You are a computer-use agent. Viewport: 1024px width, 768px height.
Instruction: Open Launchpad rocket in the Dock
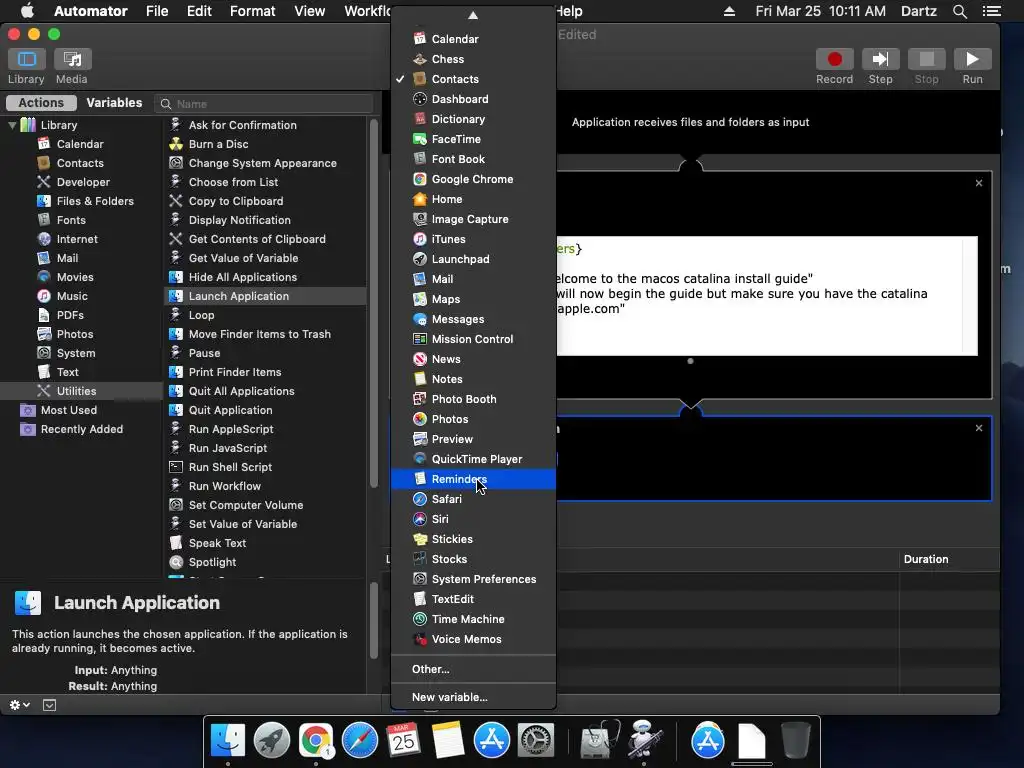(x=272, y=741)
